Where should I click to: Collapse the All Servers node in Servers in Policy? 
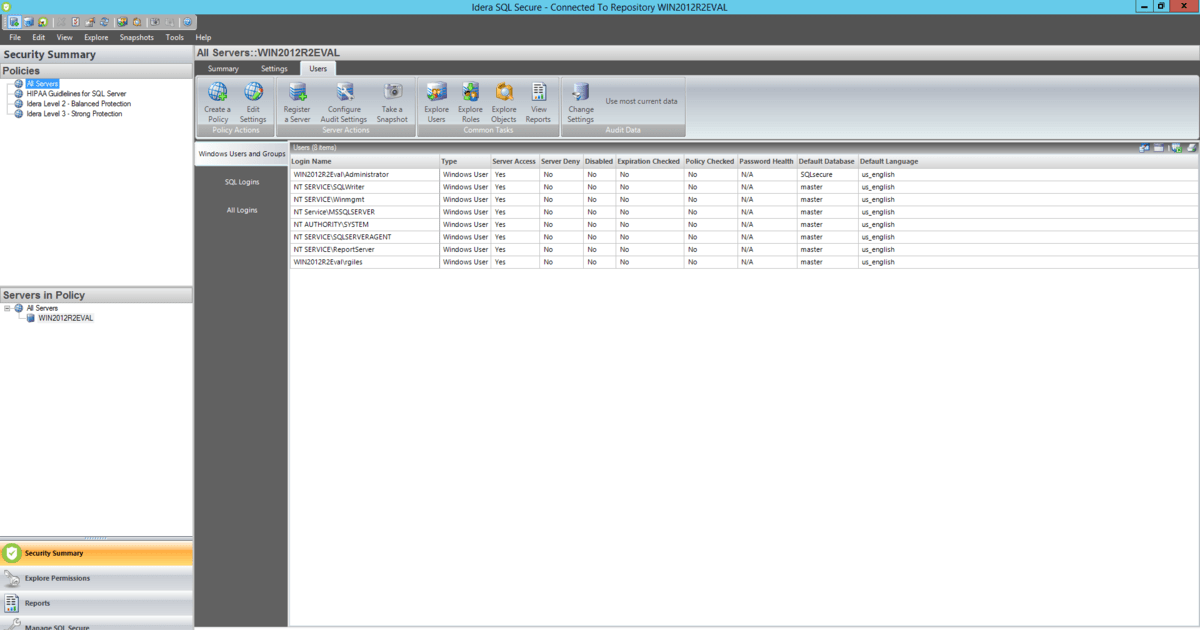tap(6, 307)
